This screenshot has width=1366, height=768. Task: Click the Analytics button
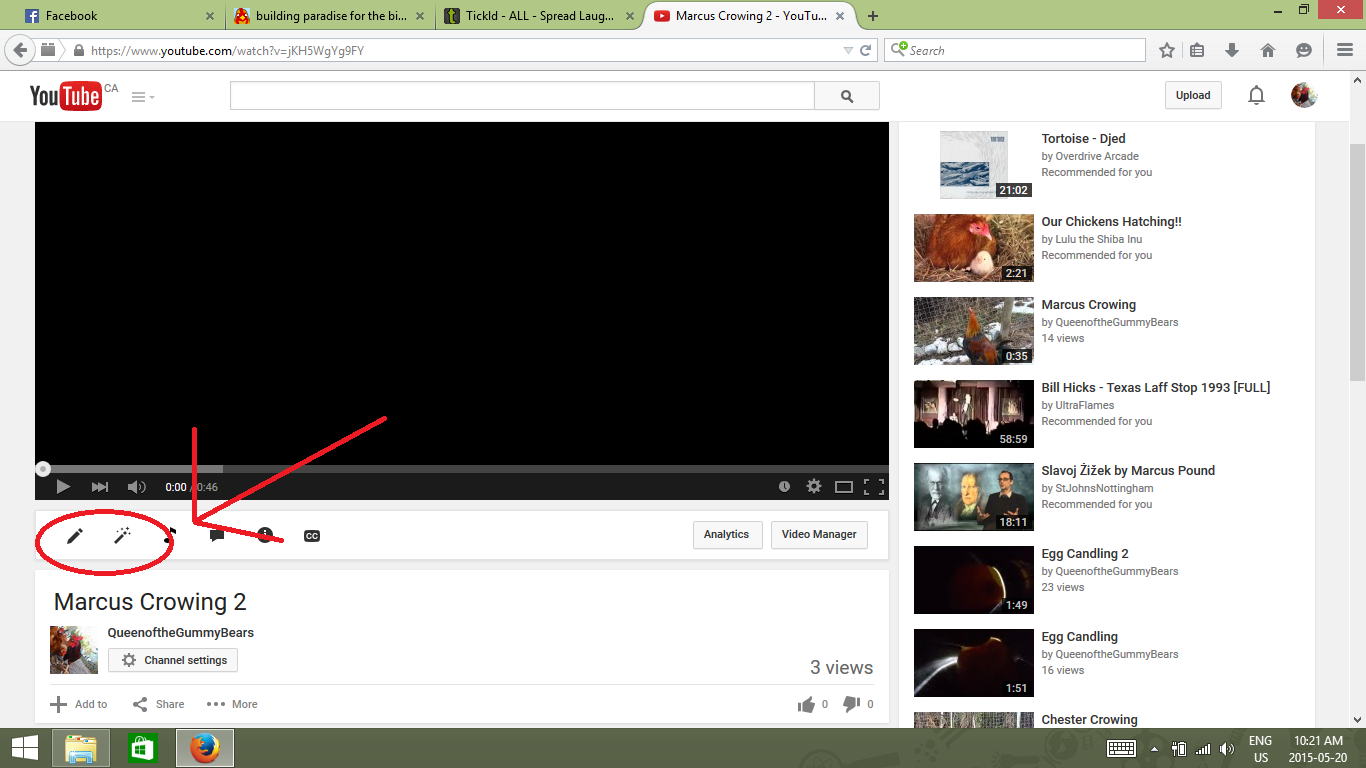point(726,535)
